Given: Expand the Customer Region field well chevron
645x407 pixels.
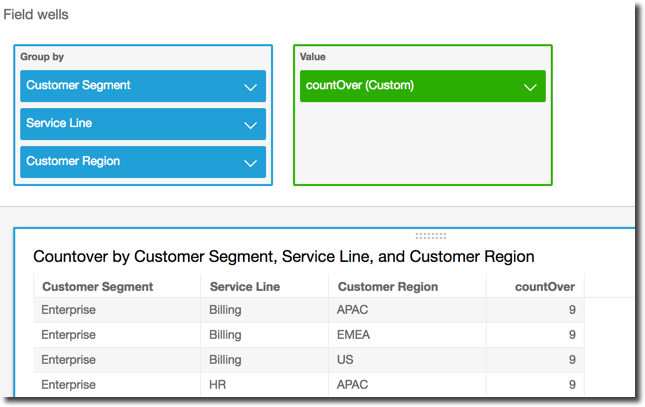Looking at the screenshot, I should click(250, 163).
